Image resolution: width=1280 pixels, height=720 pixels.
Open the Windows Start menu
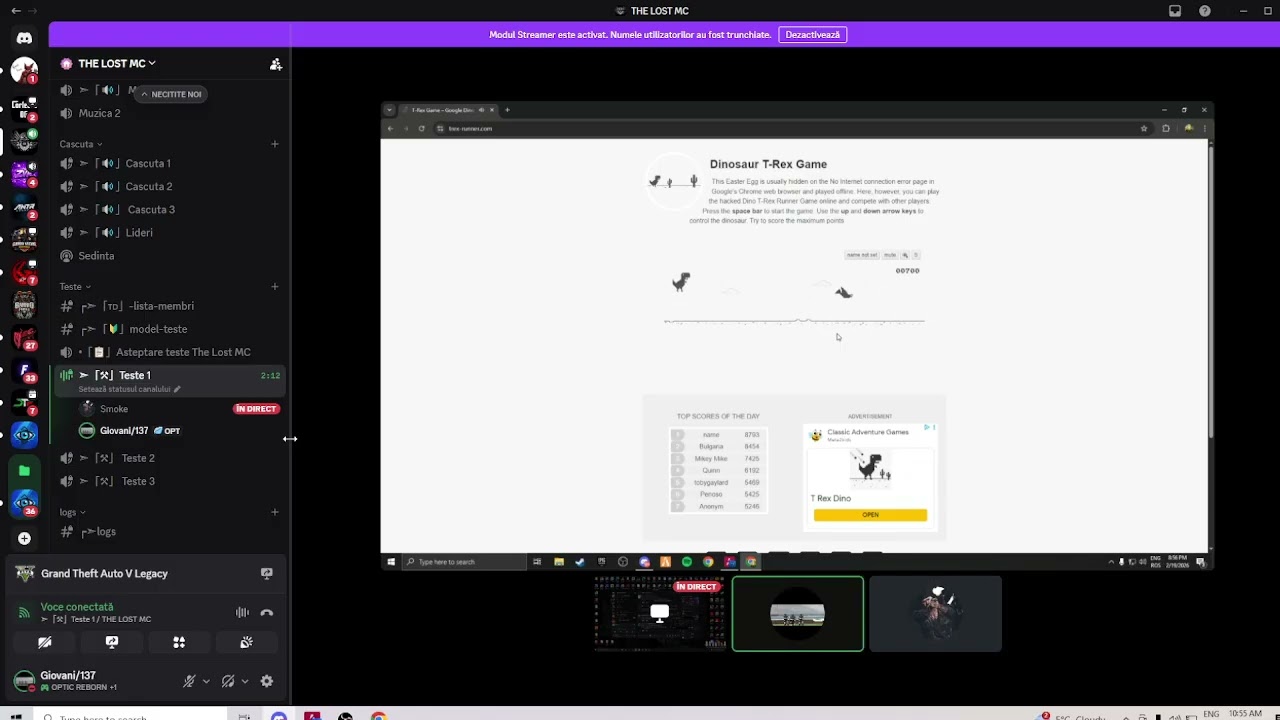15,716
